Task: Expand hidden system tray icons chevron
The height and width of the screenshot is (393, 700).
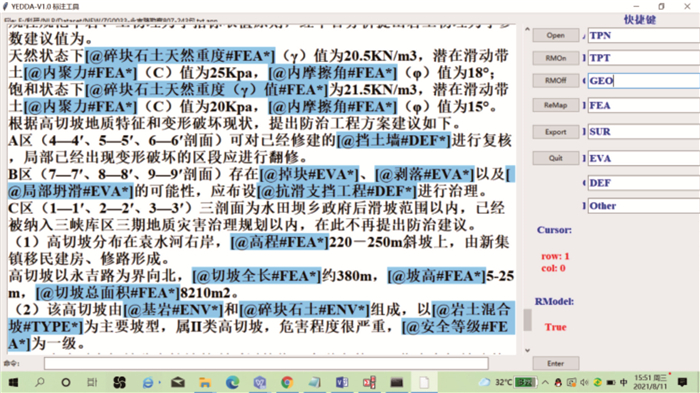Action: pos(546,382)
